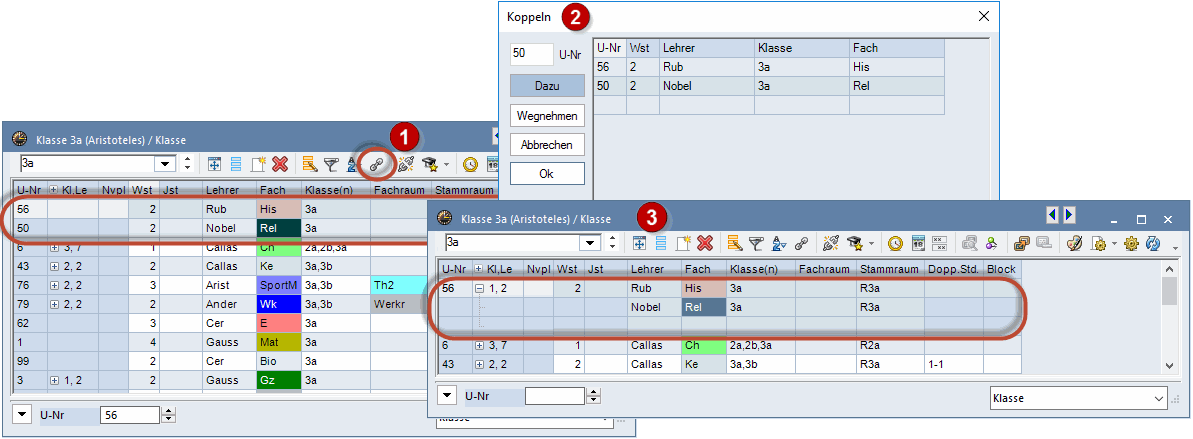Open the 3a class dropdown in the front window

coord(590,243)
